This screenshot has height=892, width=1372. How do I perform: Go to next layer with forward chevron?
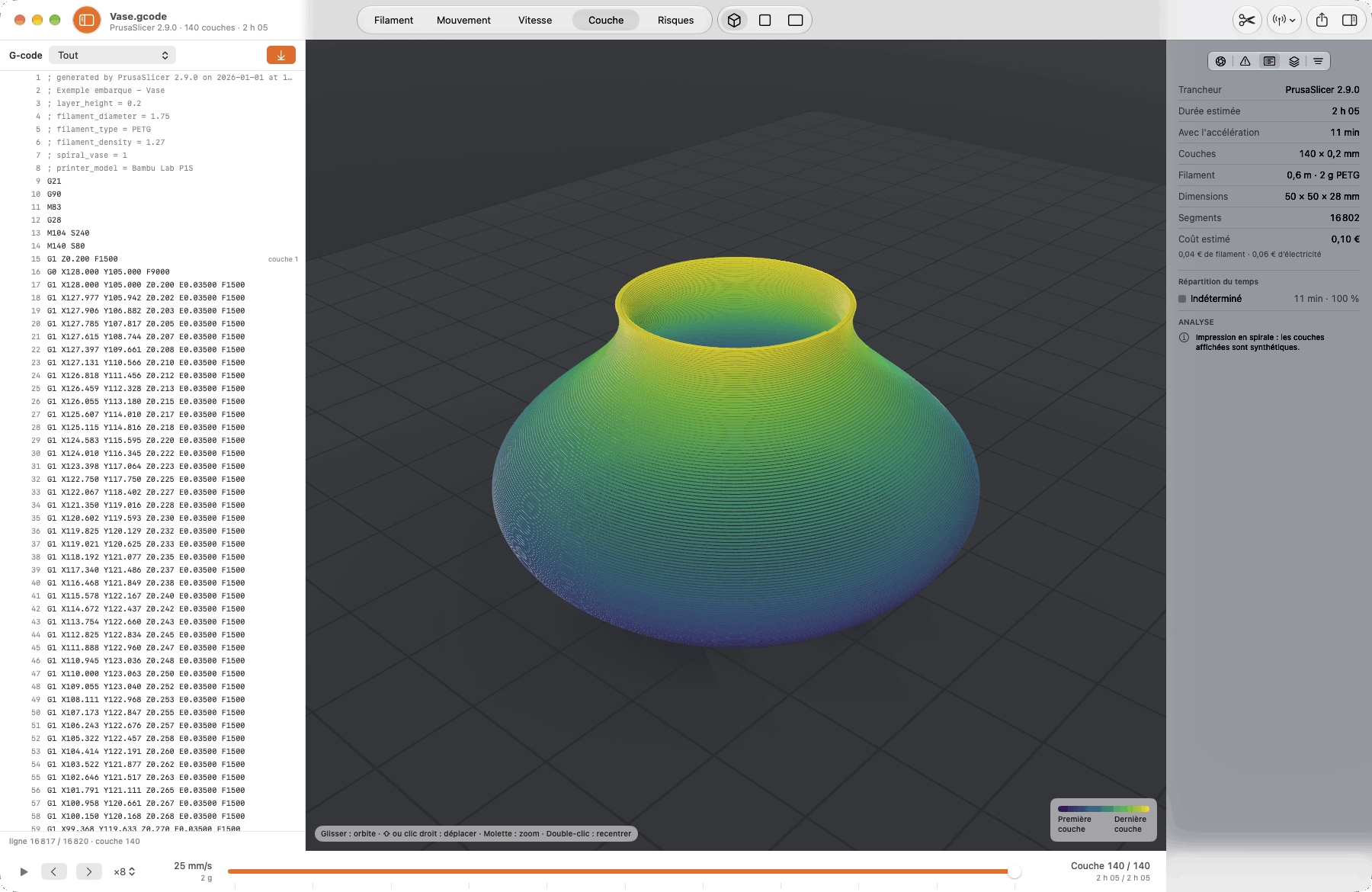[x=88, y=871]
